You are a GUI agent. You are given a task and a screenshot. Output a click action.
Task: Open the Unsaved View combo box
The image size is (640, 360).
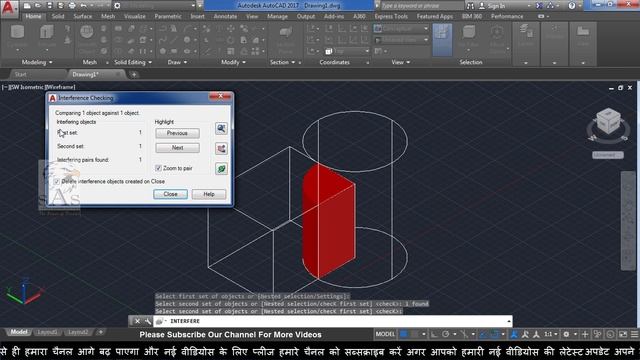pyautogui.click(x=401, y=40)
